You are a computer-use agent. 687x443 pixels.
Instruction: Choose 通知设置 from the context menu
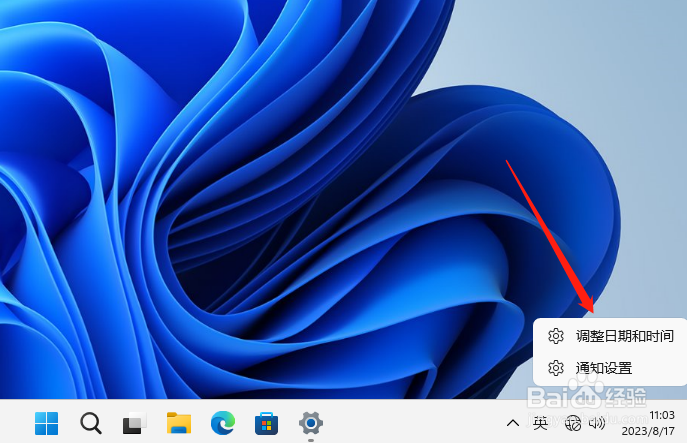[x=610, y=368]
